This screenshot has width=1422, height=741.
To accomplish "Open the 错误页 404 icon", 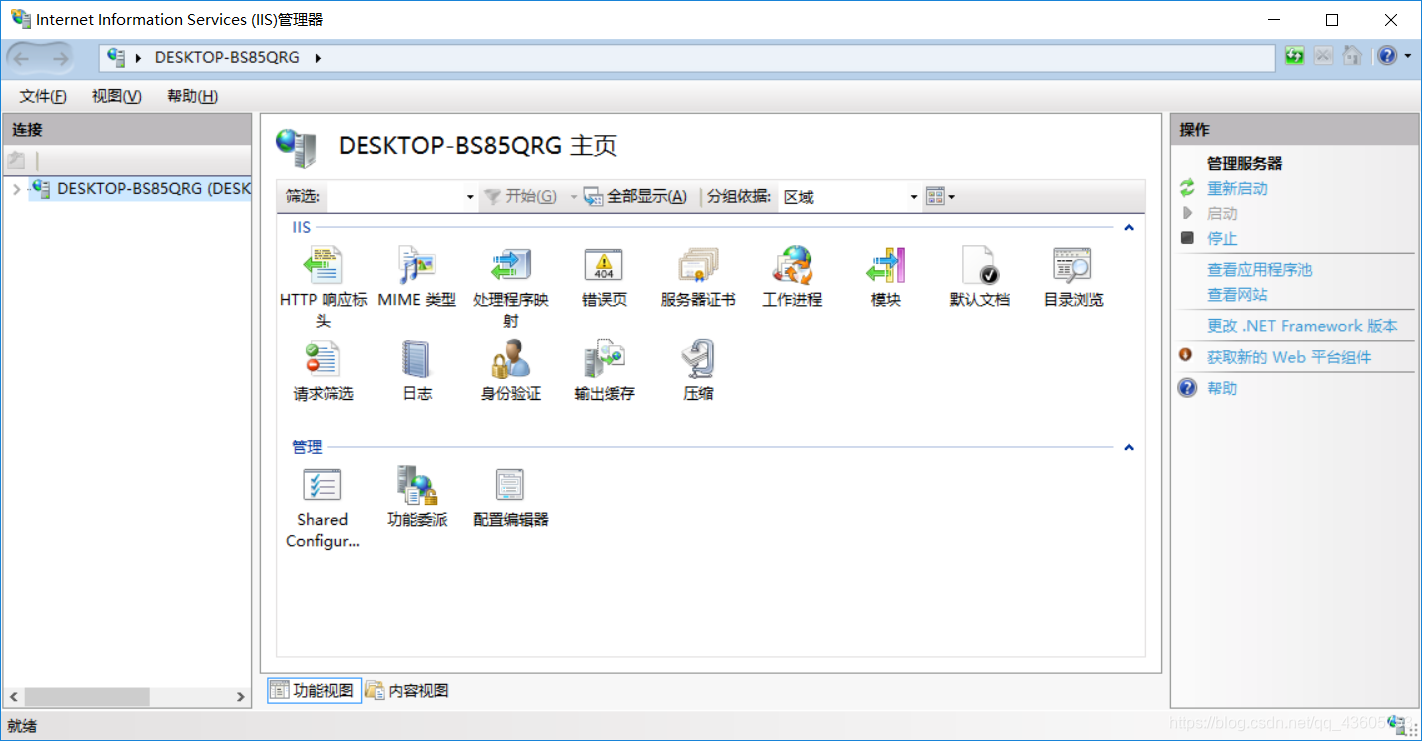I will click(x=604, y=267).
